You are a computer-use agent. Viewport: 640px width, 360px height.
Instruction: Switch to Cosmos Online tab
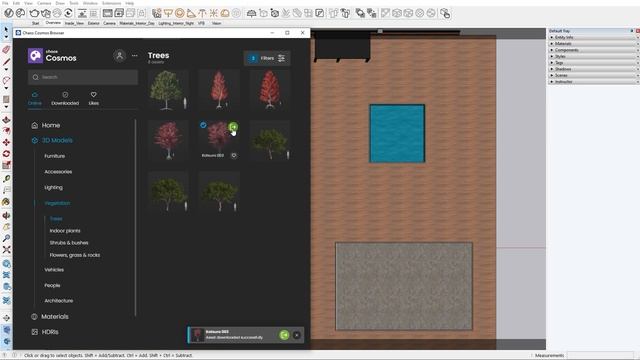35,99
